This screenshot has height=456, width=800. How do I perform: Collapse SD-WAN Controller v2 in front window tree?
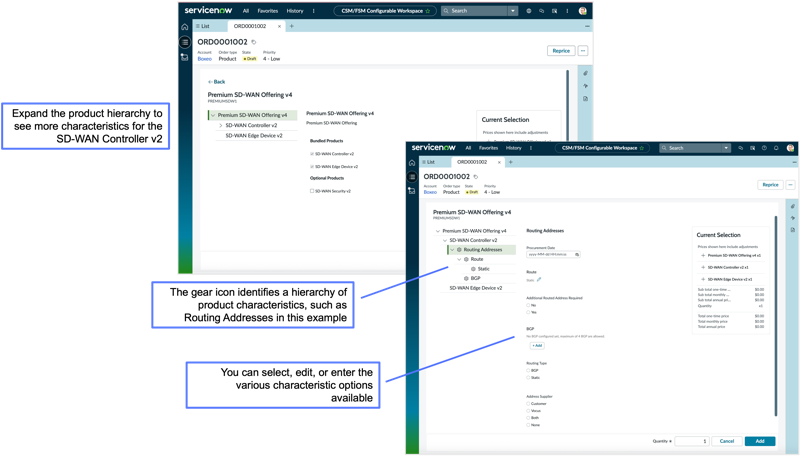pyautogui.click(x=445, y=240)
